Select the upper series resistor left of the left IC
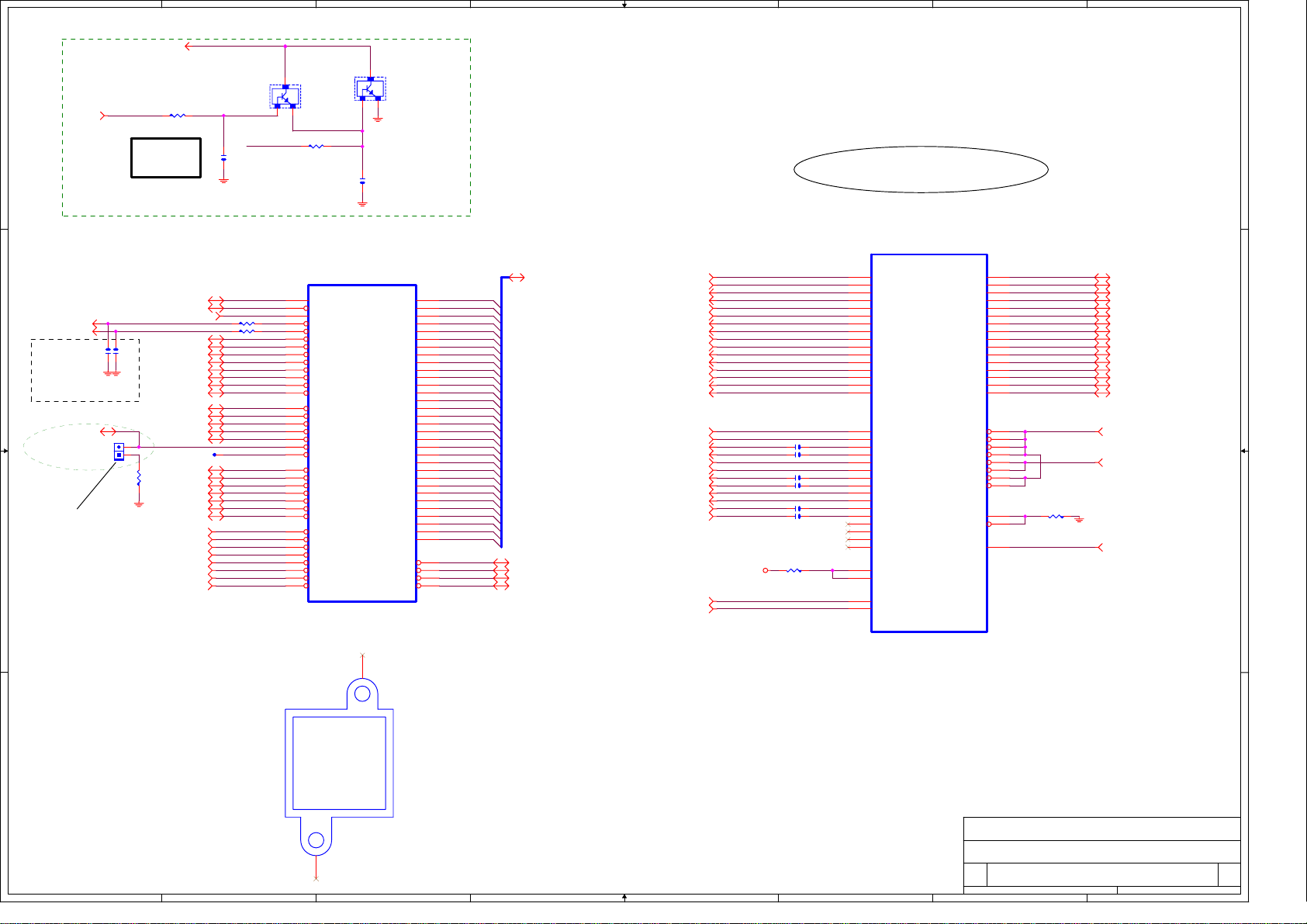 (247, 324)
